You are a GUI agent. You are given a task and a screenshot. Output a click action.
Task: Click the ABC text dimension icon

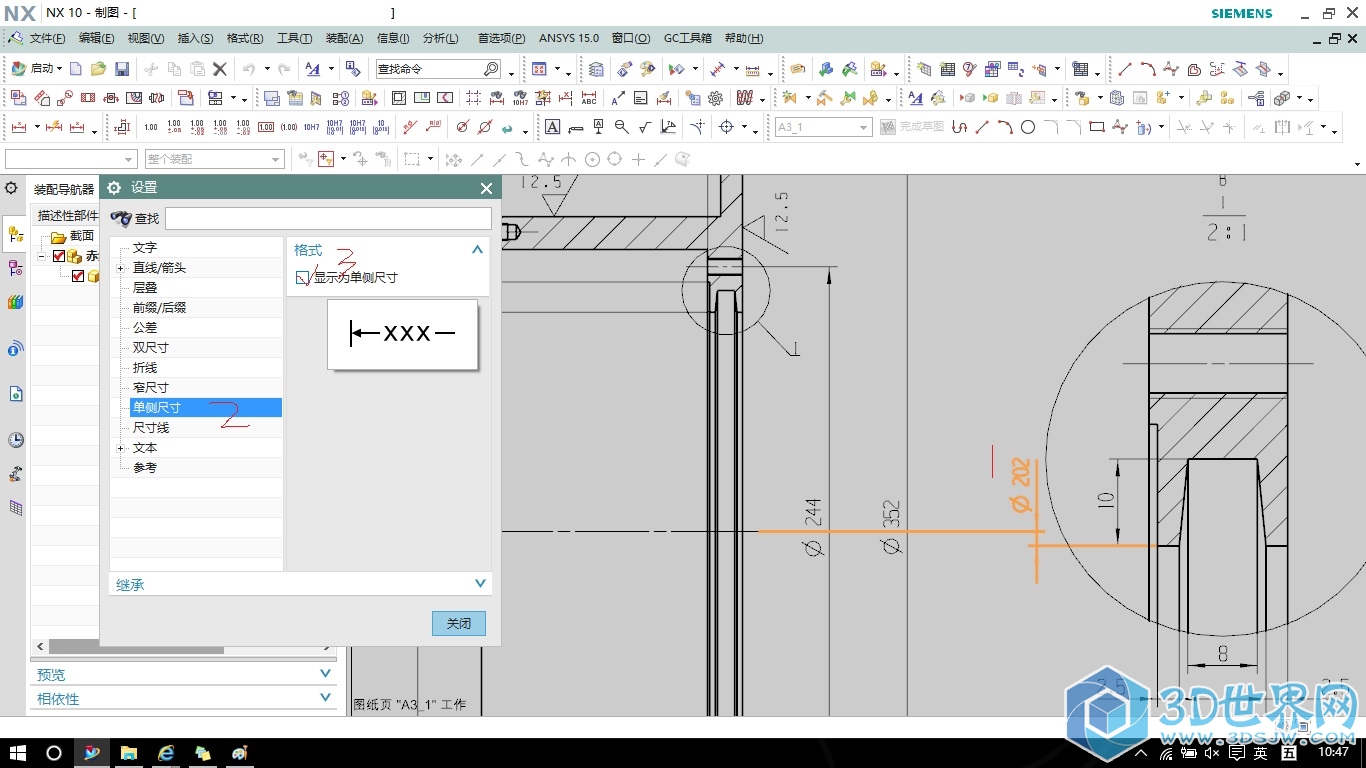click(x=589, y=98)
